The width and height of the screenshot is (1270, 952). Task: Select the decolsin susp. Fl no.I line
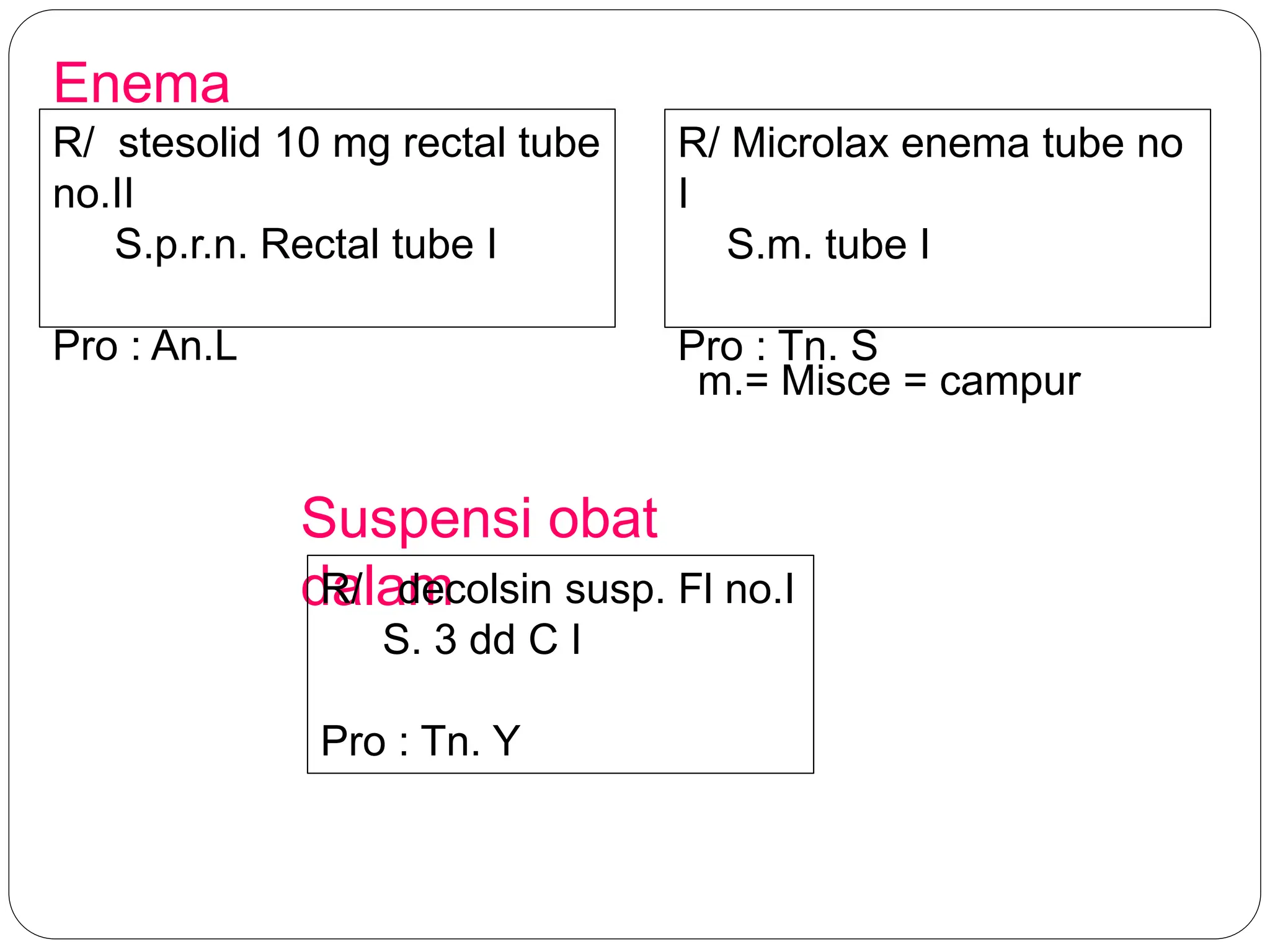pyautogui.click(x=558, y=589)
